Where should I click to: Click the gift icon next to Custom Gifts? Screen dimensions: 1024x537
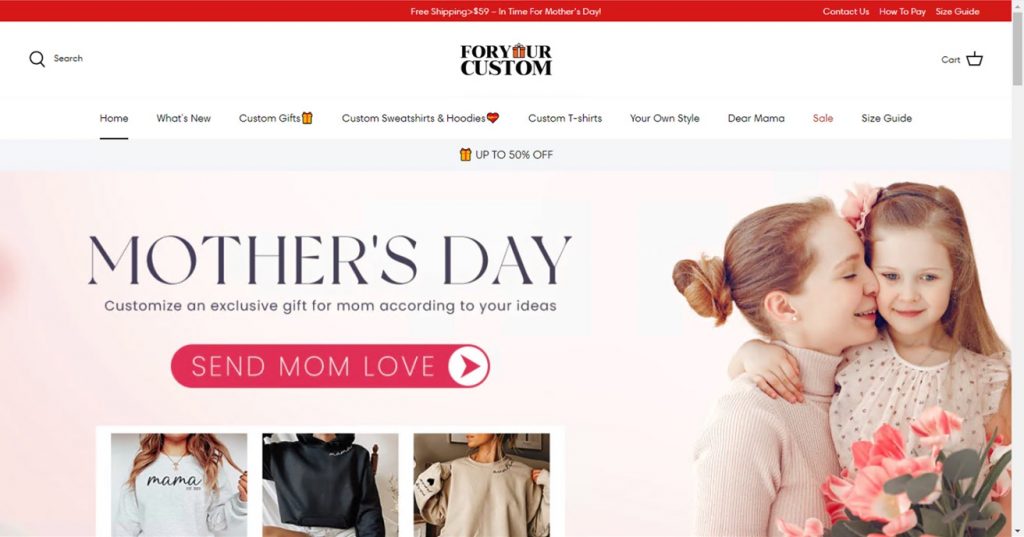[x=308, y=118]
